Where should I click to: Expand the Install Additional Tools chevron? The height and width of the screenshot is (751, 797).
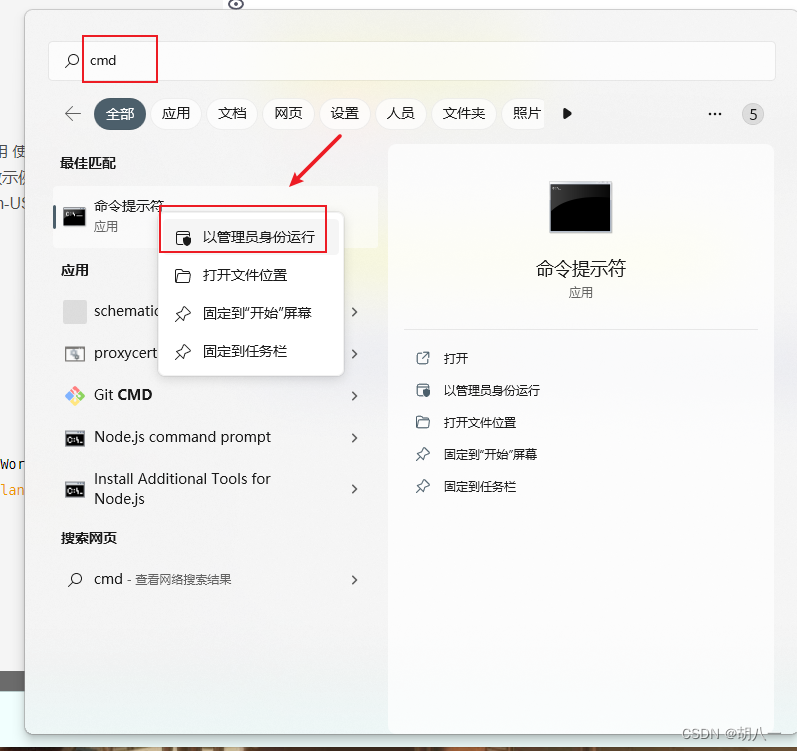(x=355, y=489)
